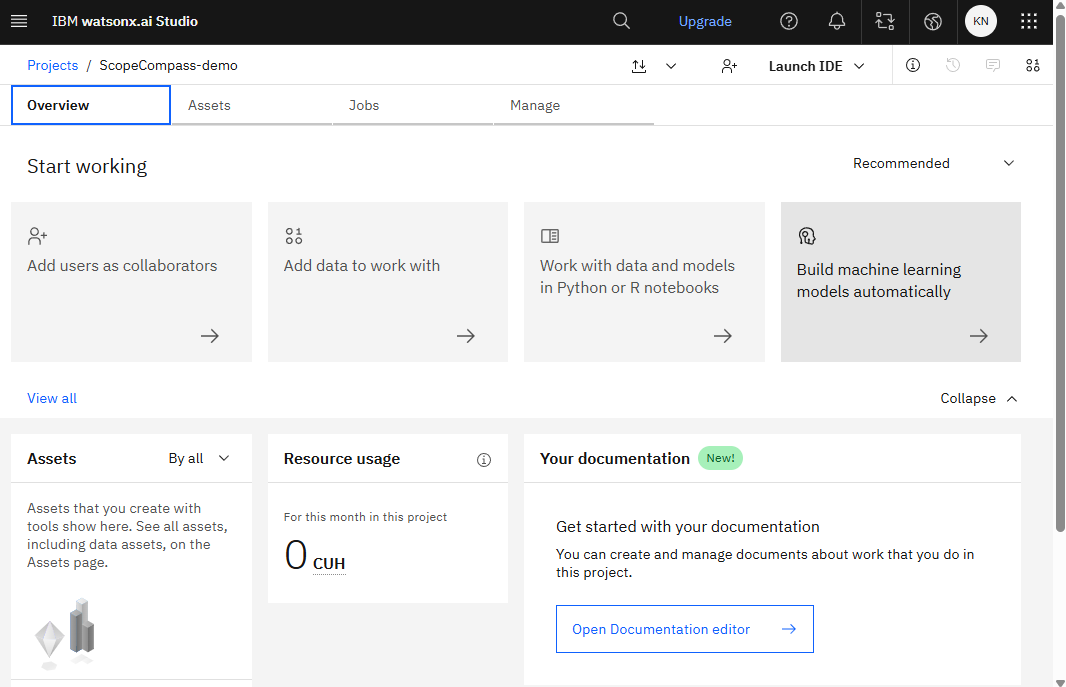Open the hamburger navigation menu
1066x687 pixels.
click(19, 21)
